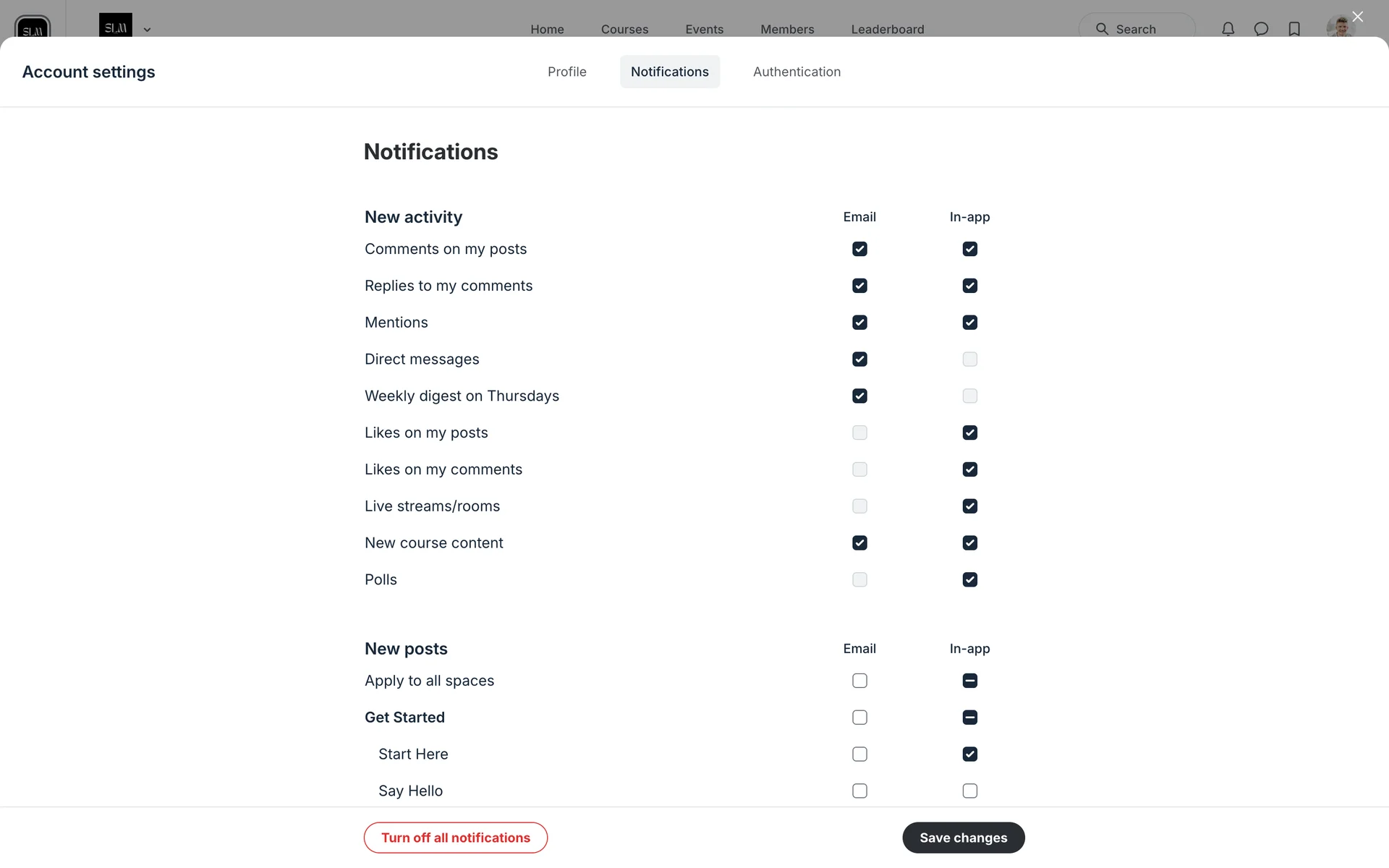1389x868 pixels.
Task: Click the SLM community logo icon
Action: 33,27
